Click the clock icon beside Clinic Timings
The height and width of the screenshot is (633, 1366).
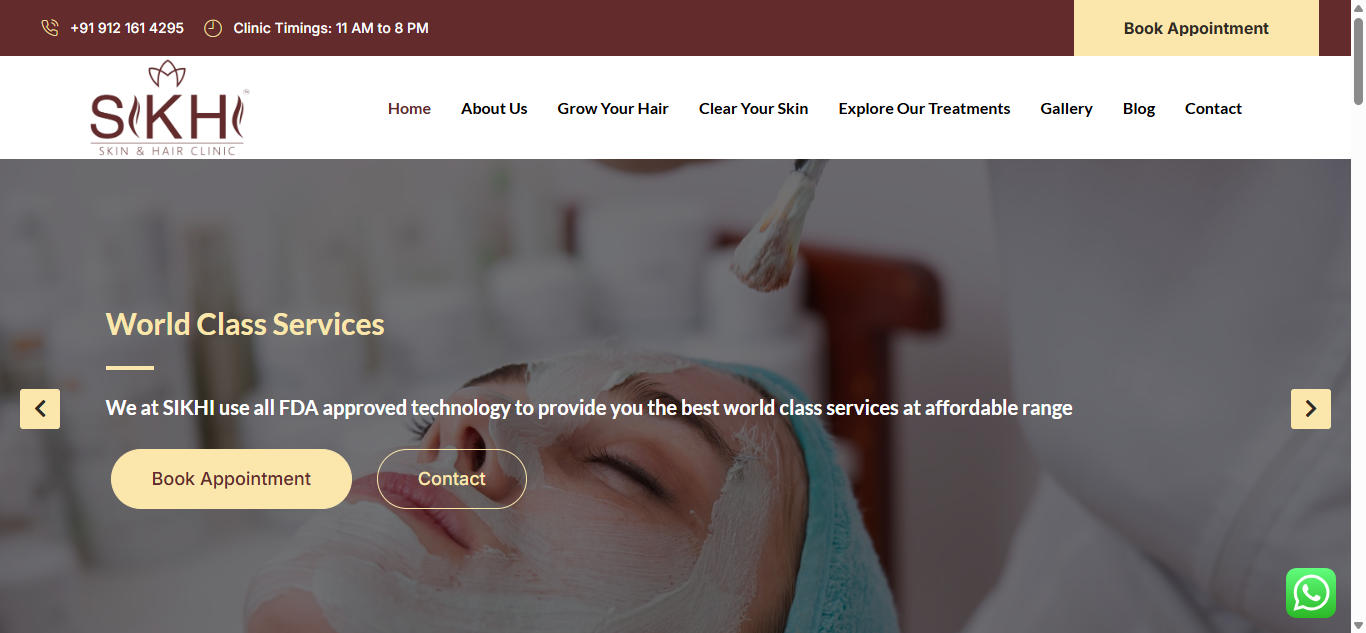(213, 28)
